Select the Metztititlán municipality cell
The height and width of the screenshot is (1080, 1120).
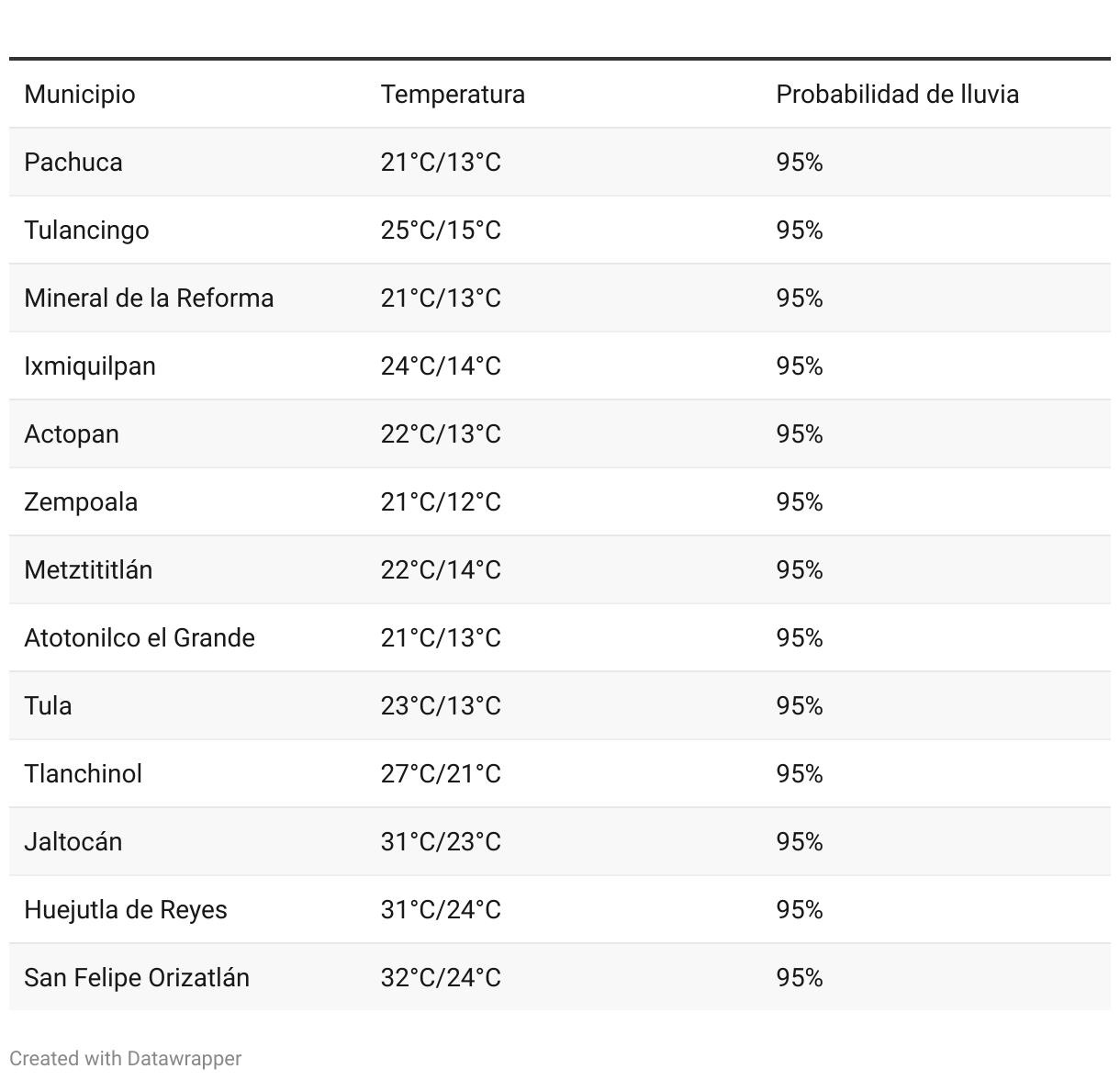pos(88,570)
